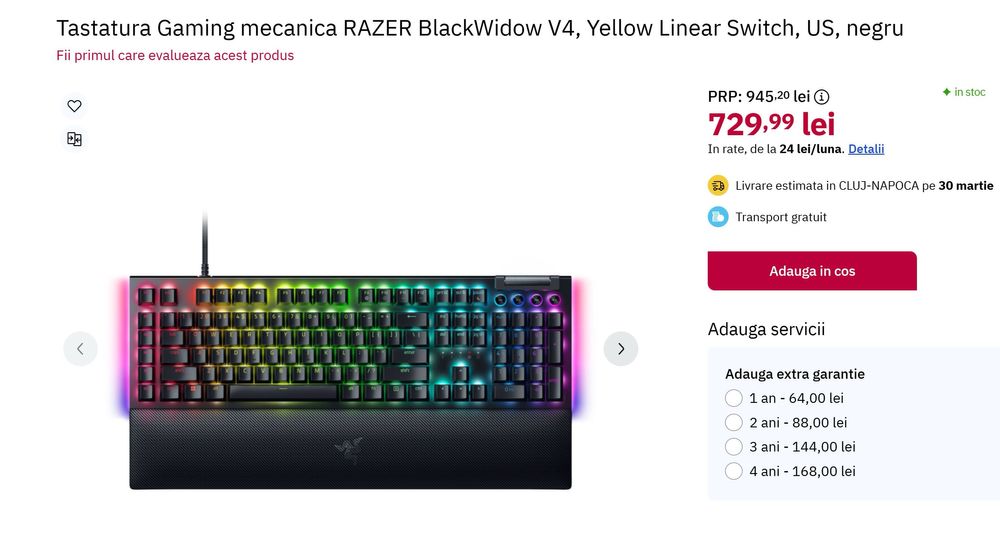The image size is (1000, 549).
Task: Add product to favorites with heart icon
Action: pyautogui.click(x=74, y=106)
